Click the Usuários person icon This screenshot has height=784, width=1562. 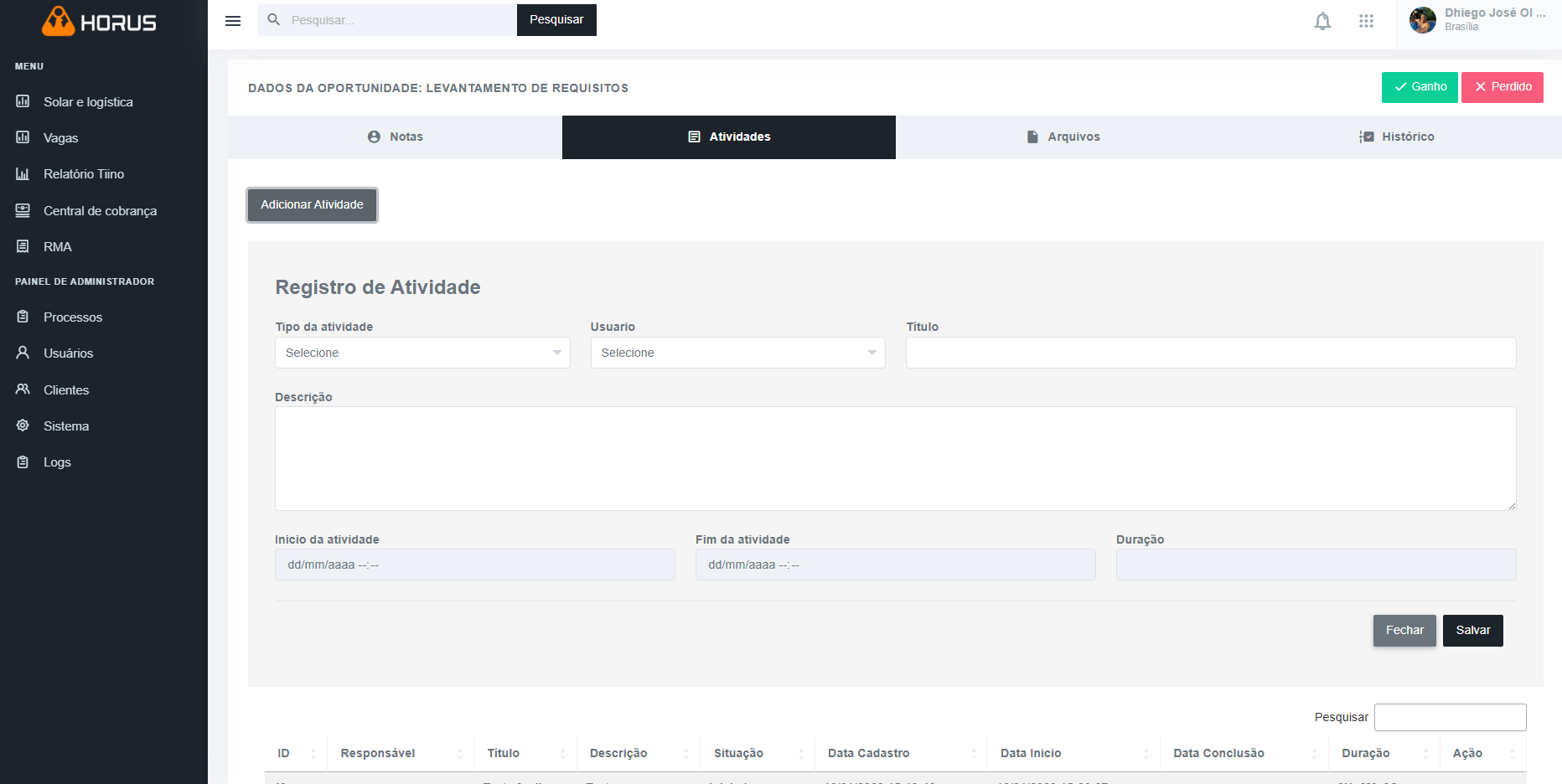[23, 353]
